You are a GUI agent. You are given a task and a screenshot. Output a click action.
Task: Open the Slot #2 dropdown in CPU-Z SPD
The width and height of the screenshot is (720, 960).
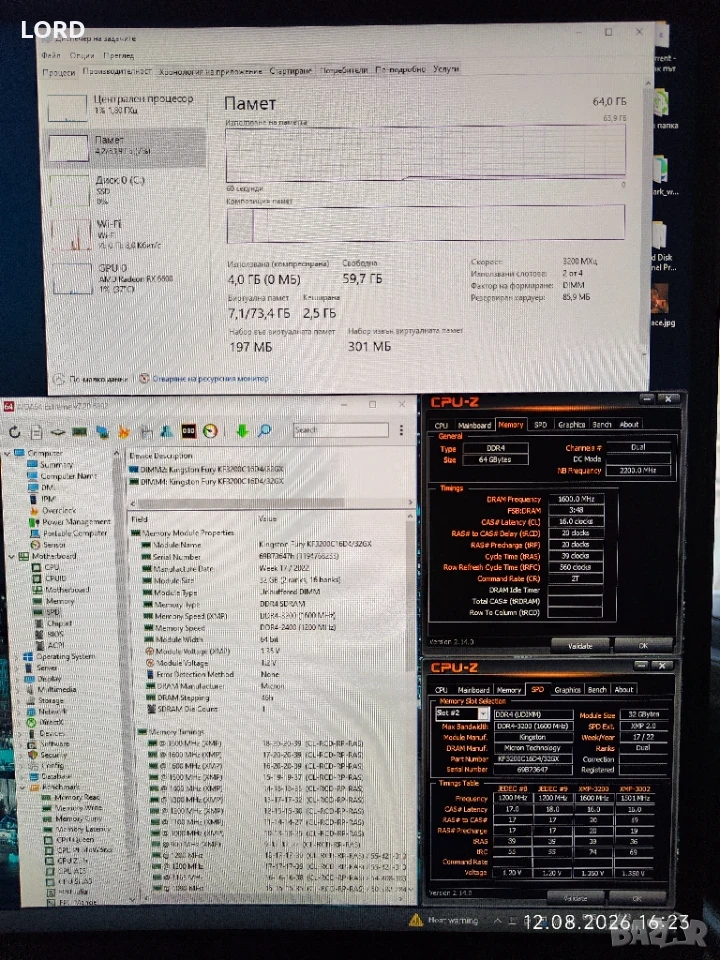tap(483, 714)
